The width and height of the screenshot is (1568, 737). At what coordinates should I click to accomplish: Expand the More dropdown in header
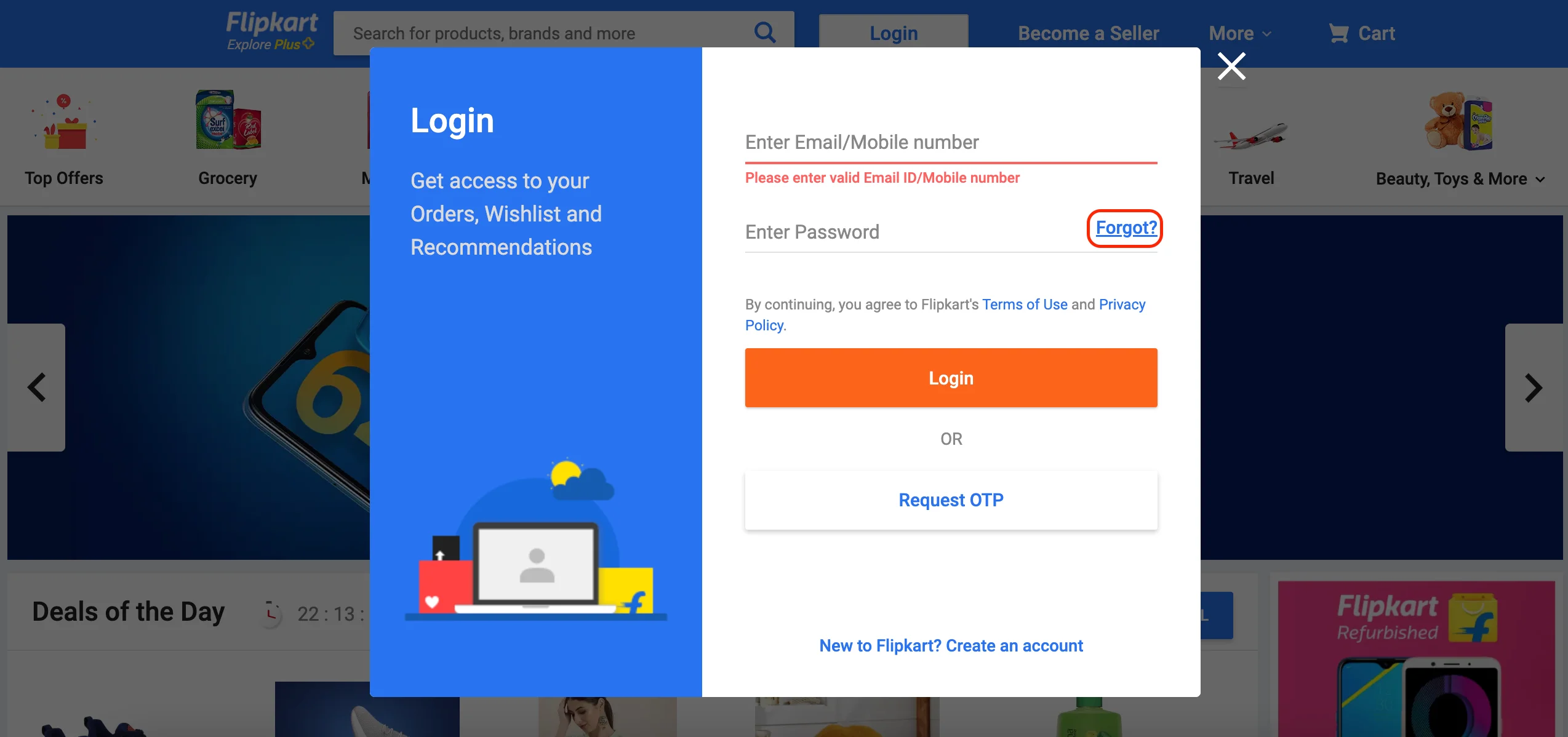point(1239,33)
